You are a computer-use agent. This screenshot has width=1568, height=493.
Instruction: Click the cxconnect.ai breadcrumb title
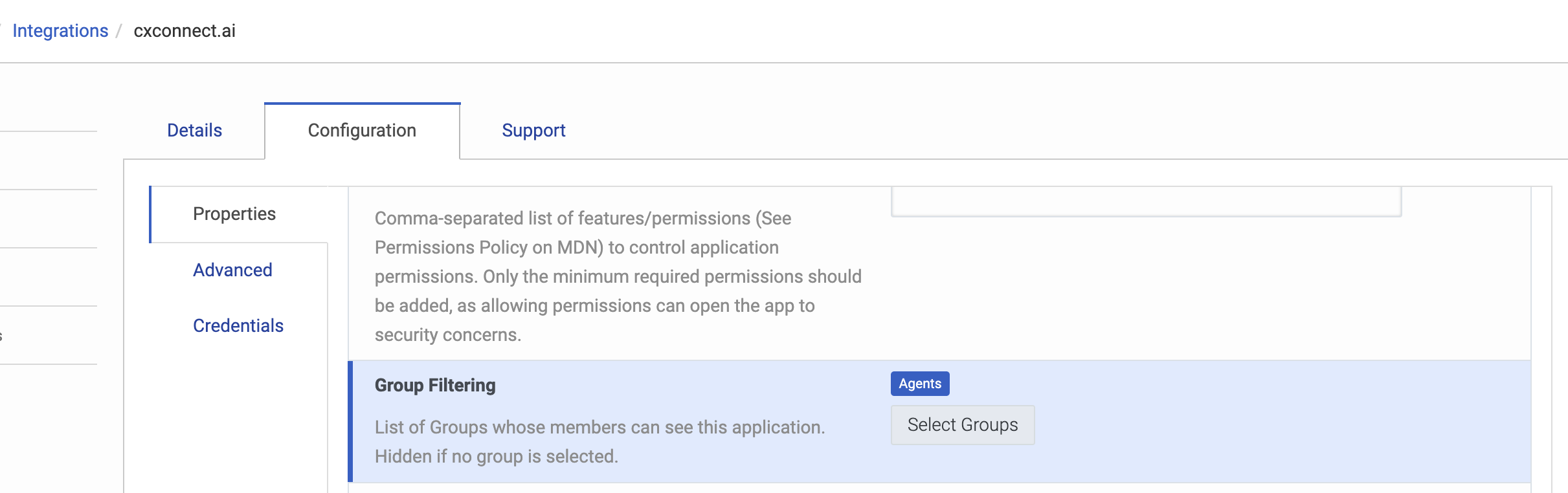(x=185, y=31)
